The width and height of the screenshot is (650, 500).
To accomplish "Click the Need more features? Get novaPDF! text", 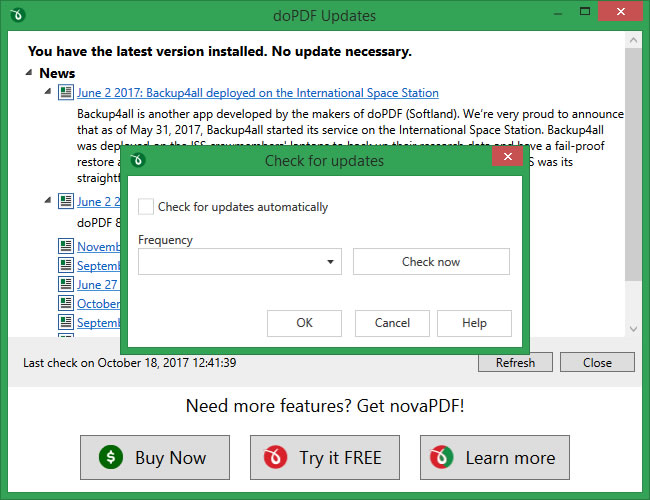I will tap(325, 405).
